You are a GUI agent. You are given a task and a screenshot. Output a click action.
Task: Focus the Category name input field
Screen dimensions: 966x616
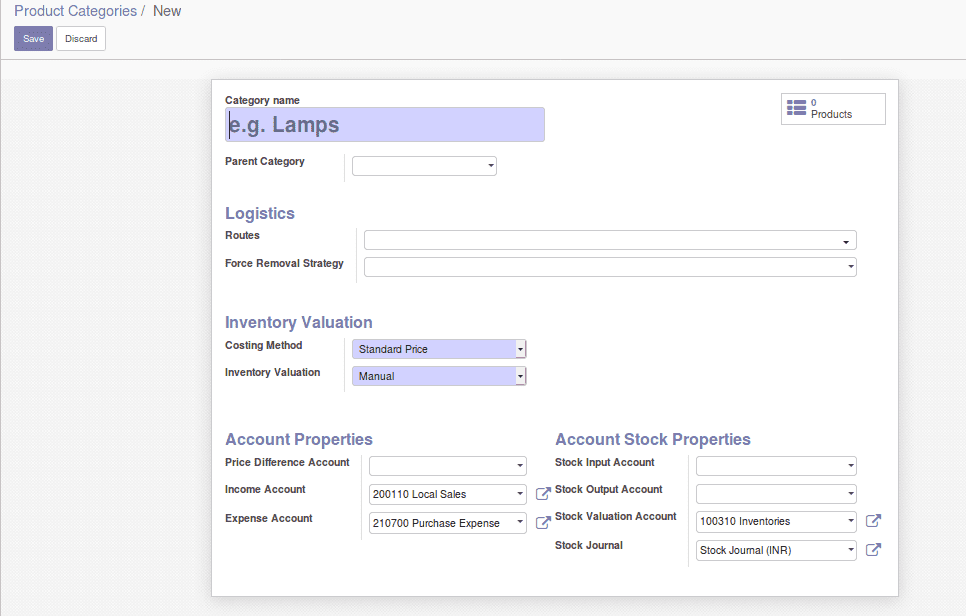tap(384, 124)
